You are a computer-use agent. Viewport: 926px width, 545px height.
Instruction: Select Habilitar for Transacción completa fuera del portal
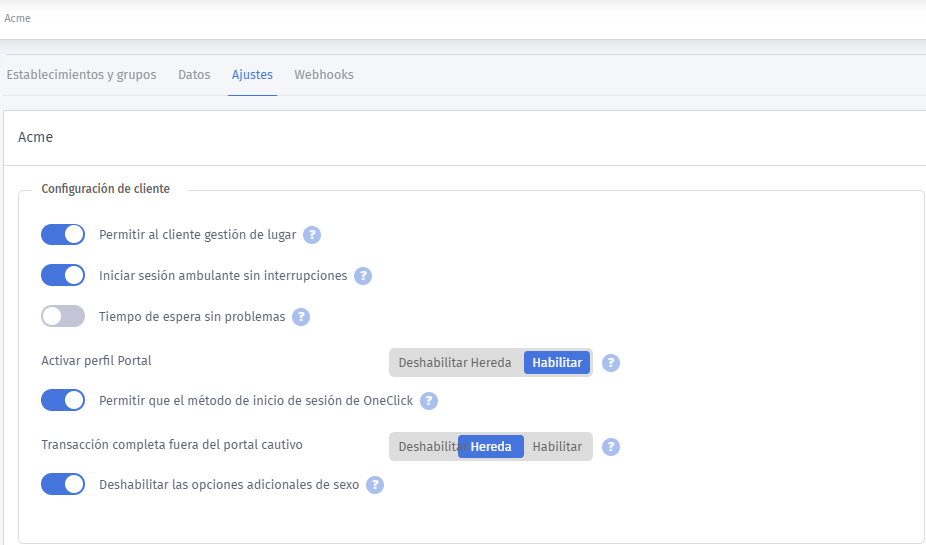(557, 447)
